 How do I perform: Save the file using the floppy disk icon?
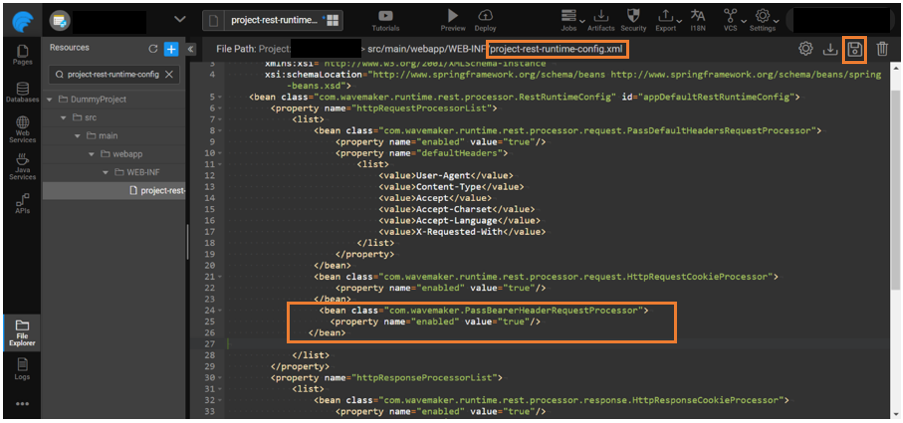point(854,49)
